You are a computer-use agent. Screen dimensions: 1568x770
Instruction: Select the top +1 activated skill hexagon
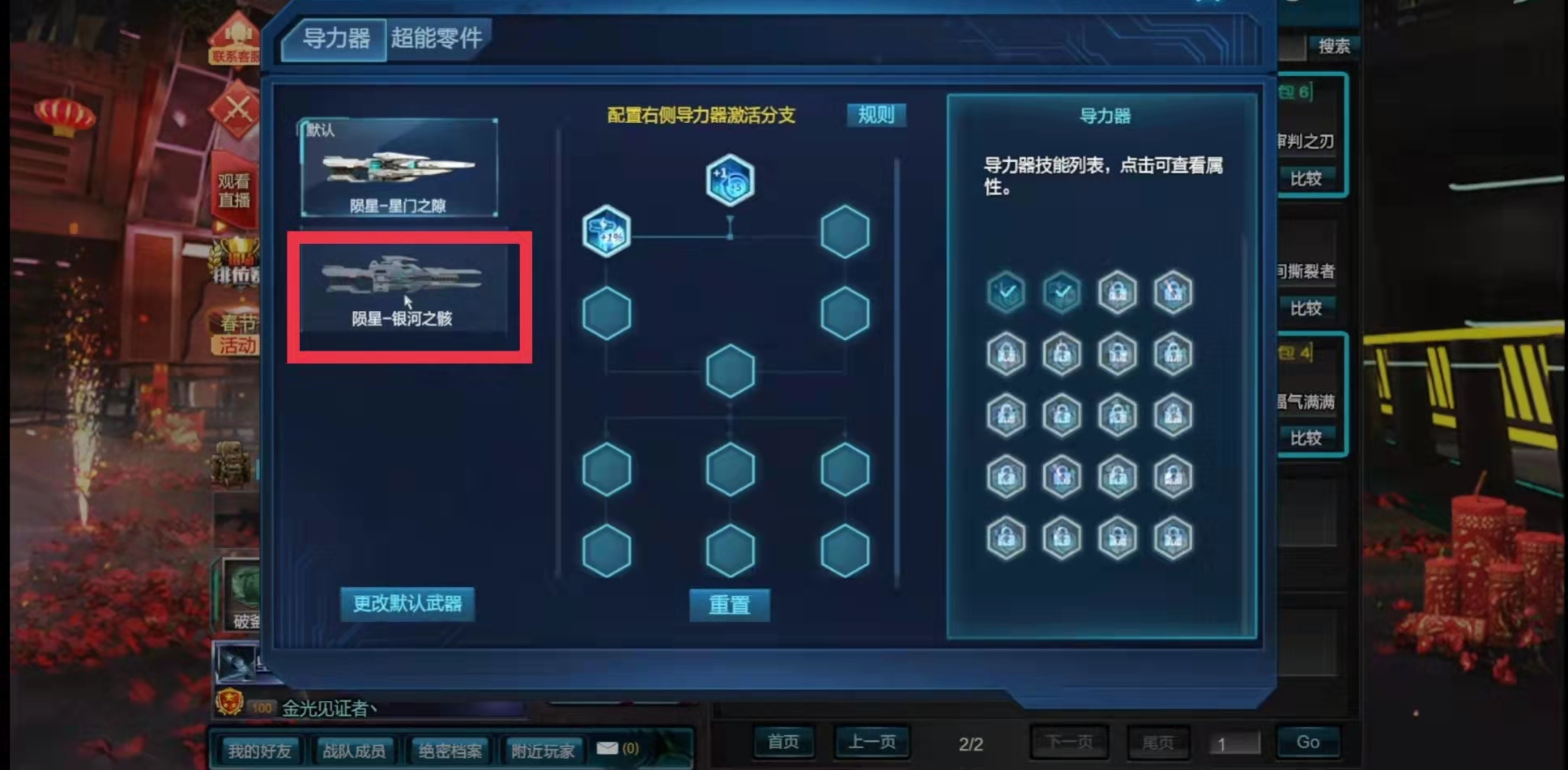[730, 180]
